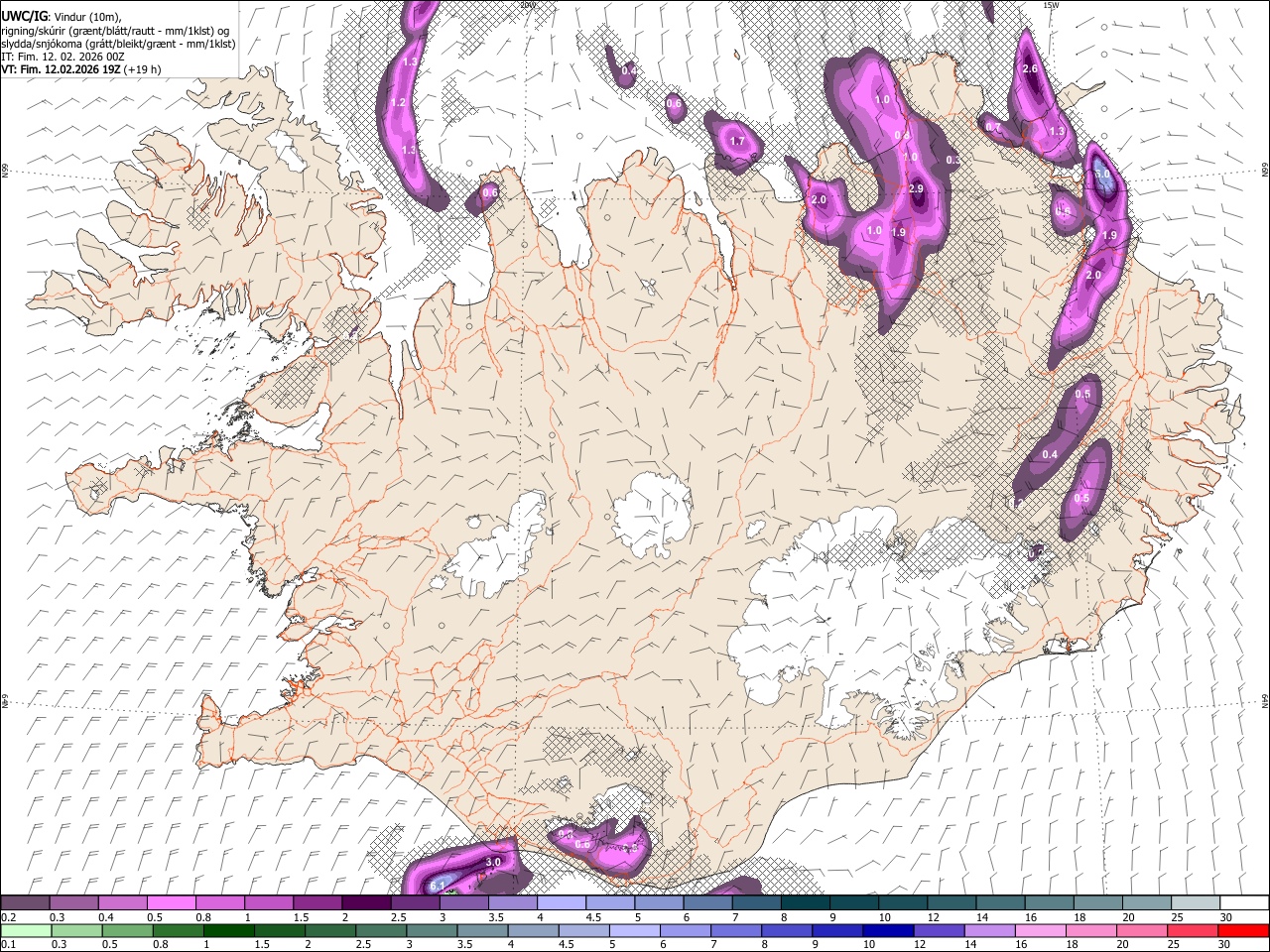This screenshot has width=1270, height=952.
Task: Select the Vindur (10m) label in header
Action: tap(87, 17)
